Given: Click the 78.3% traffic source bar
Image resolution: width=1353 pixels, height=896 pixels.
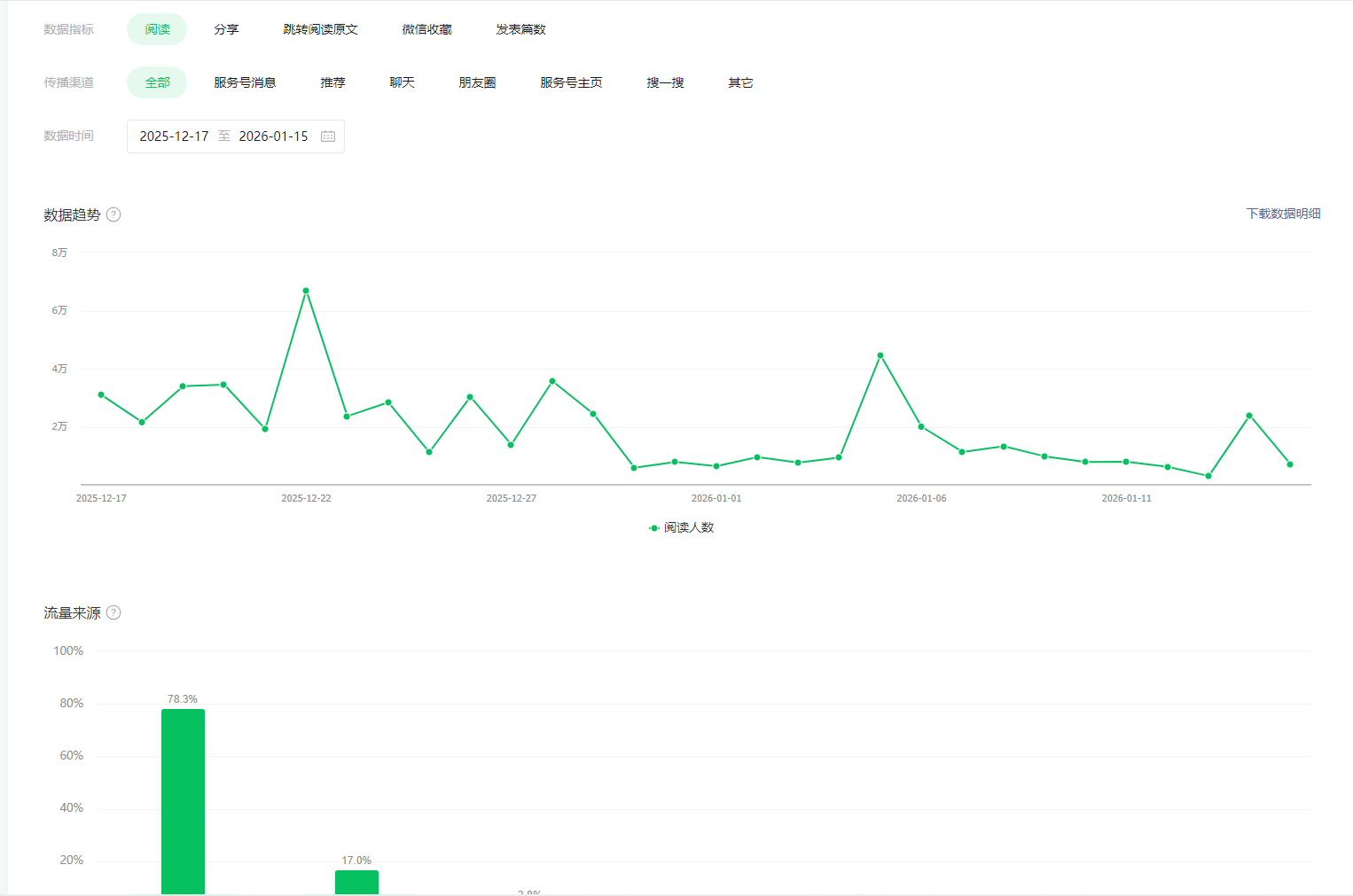Looking at the screenshot, I should (183, 800).
